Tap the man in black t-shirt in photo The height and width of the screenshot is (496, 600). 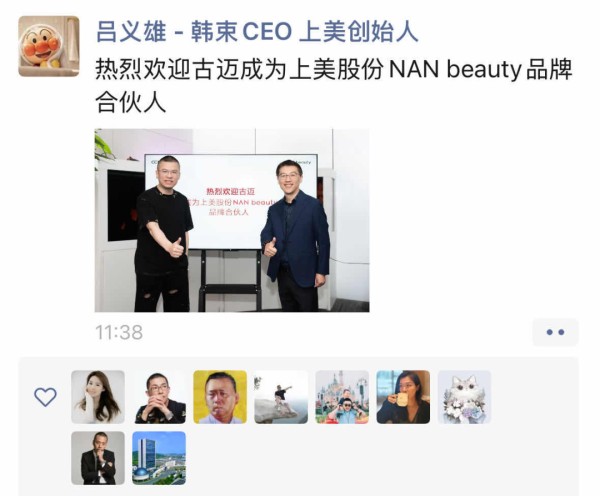(x=163, y=233)
